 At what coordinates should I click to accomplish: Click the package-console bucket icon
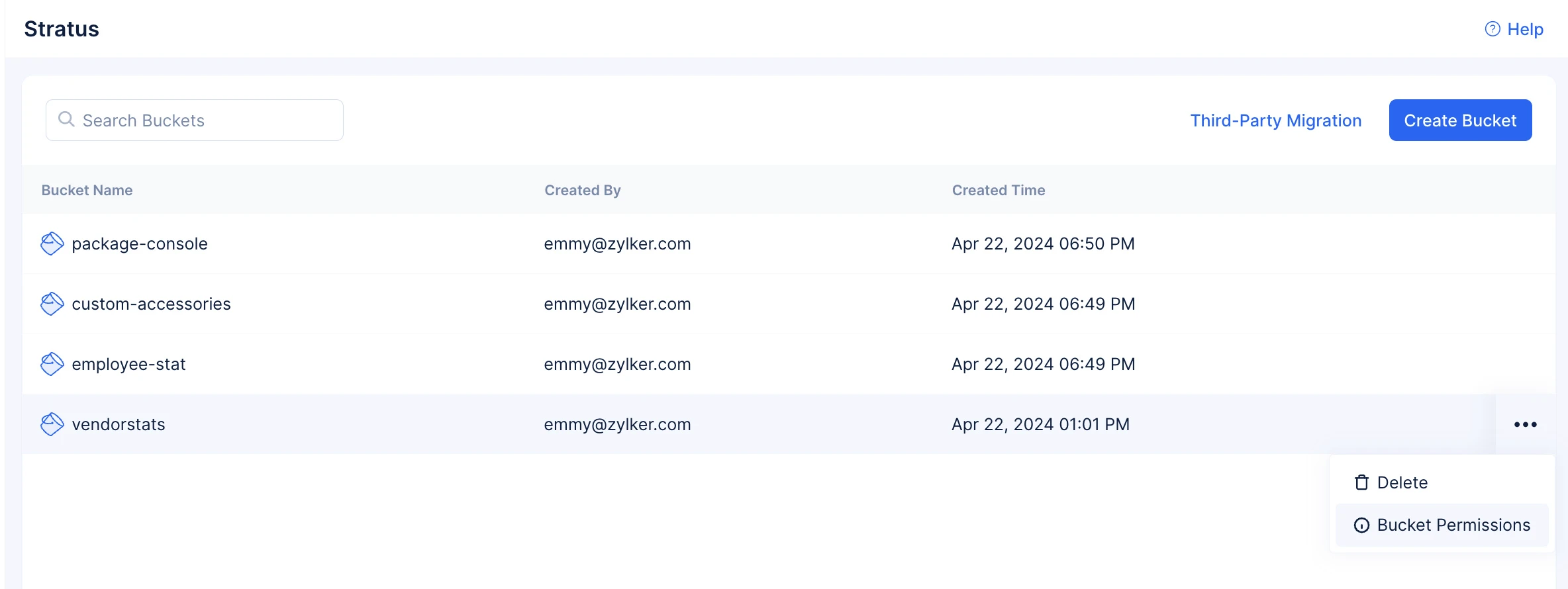pos(52,244)
